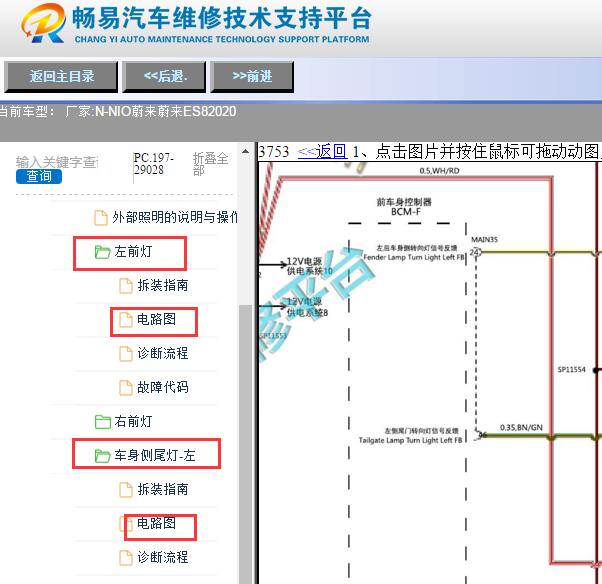
Task: Click the 0.5,WH/RD wire label
Action: 440,170
